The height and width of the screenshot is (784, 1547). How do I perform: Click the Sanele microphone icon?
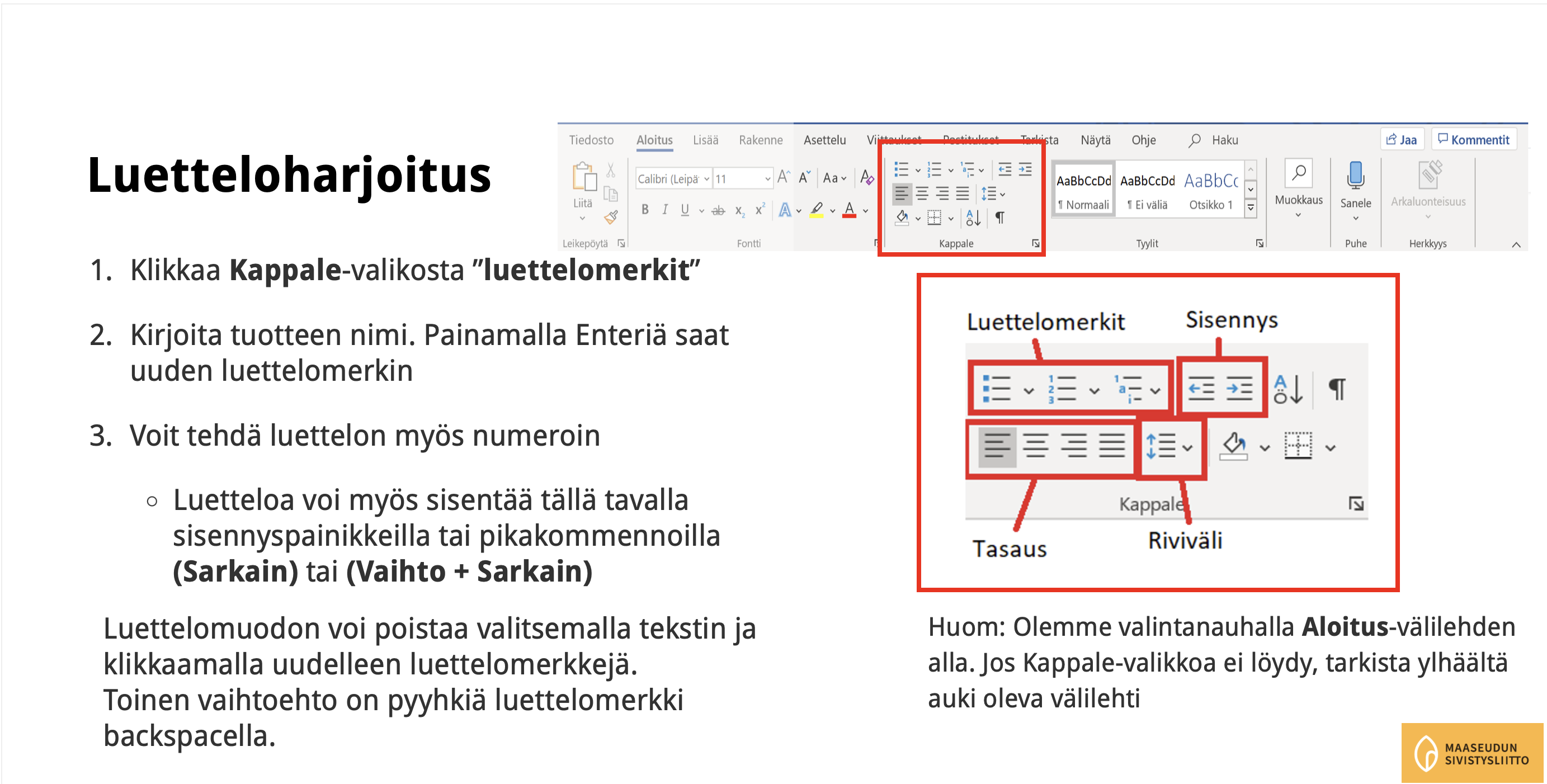coord(1355,176)
